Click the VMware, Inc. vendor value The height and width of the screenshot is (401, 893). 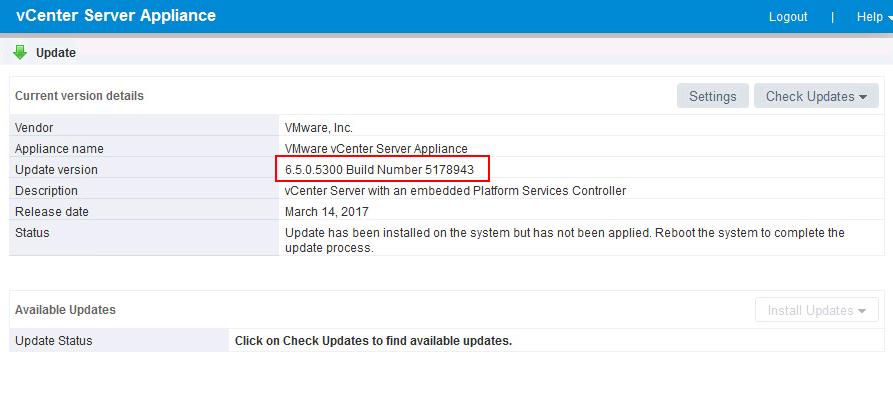click(x=319, y=128)
